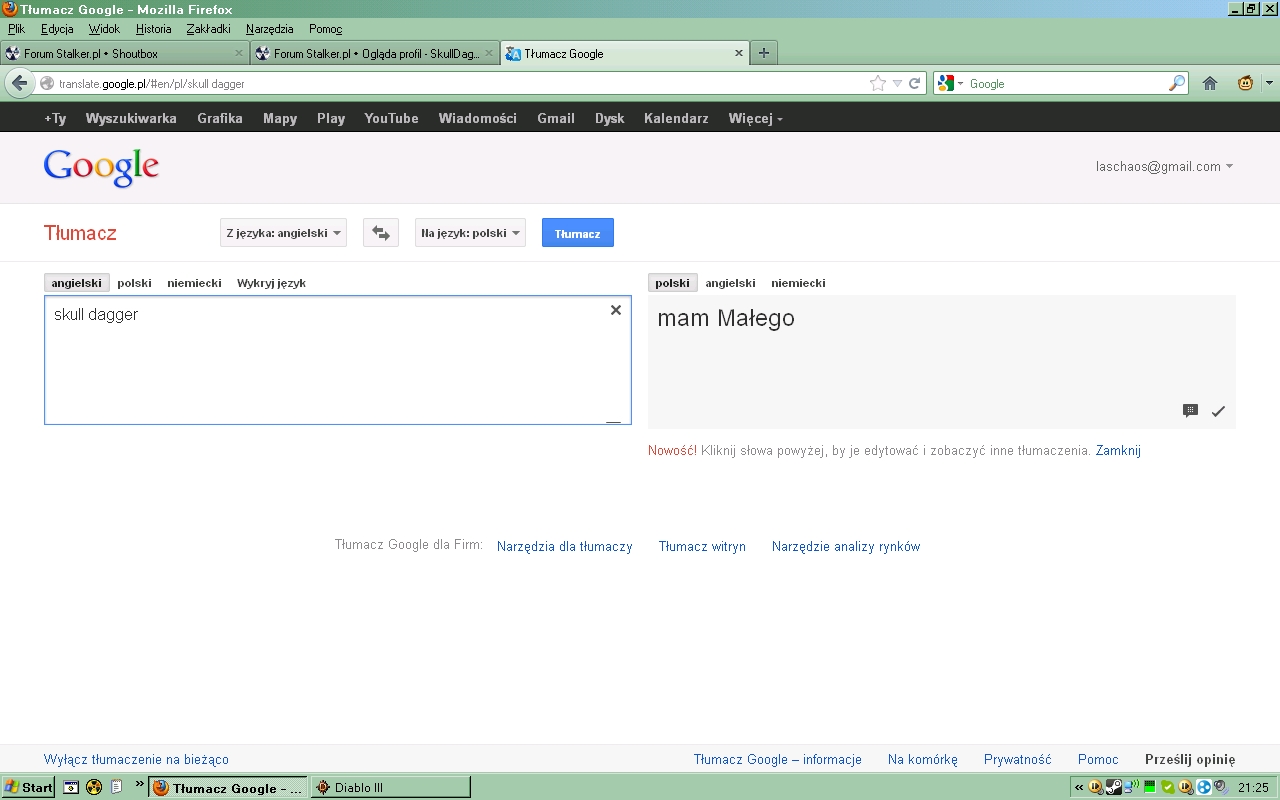This screenshot has width=1280, height=800.
Task: Open Tłumacz witryn link
Action: coord(702,547)
